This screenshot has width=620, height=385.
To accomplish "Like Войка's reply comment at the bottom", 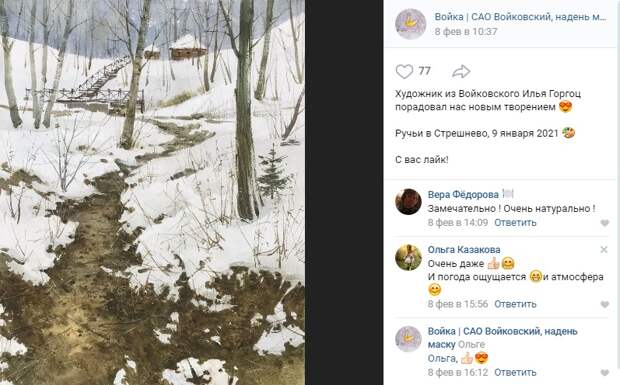I will 604,373.
